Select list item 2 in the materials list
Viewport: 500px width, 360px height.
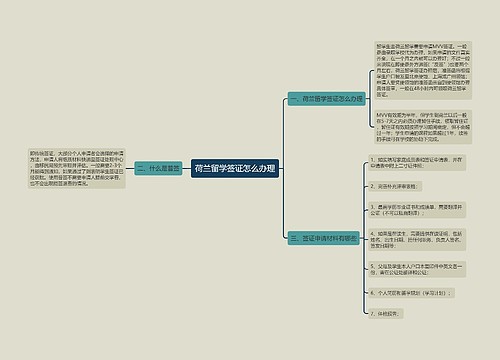pos(395,186)
